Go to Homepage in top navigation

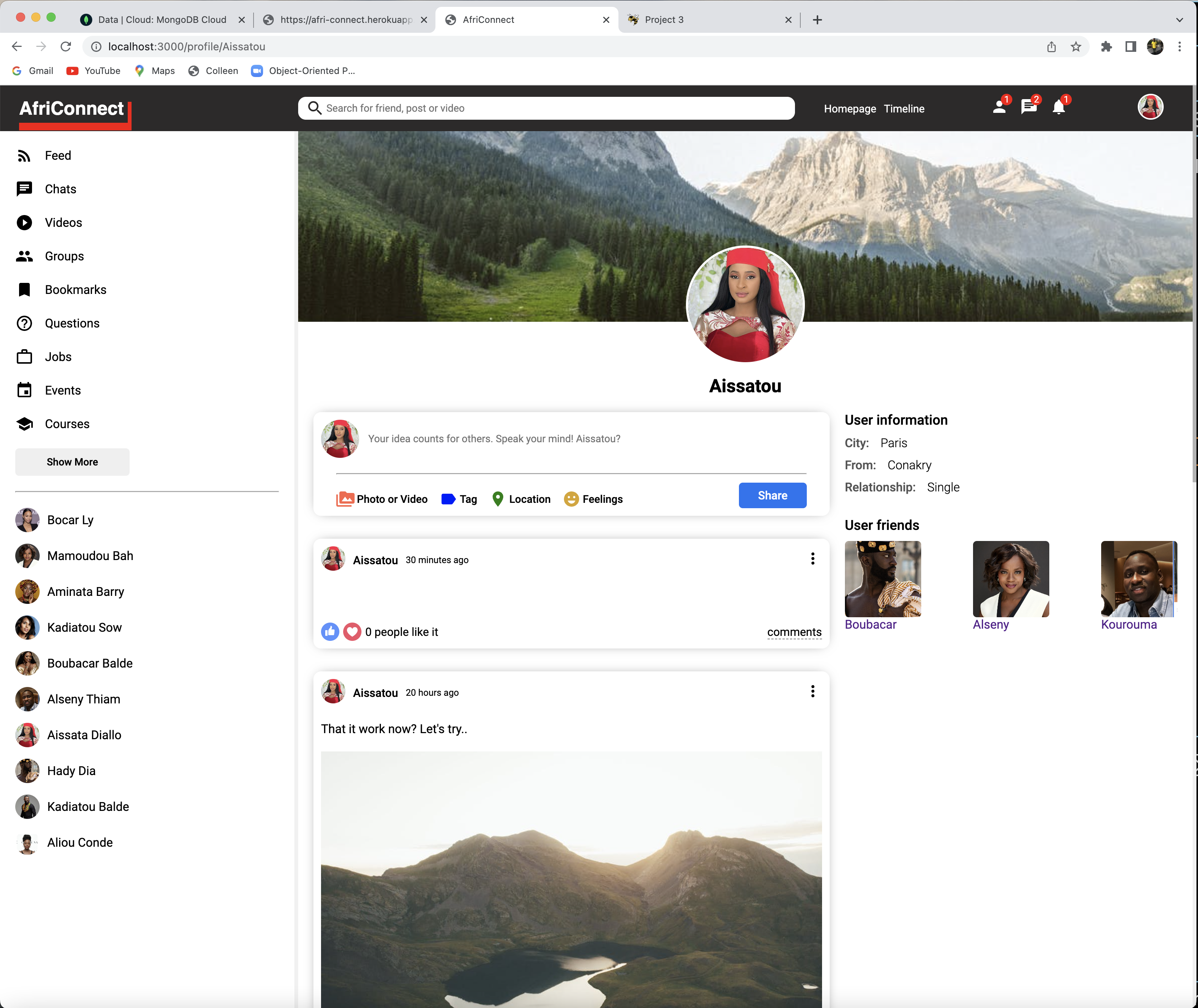(850, 109)
